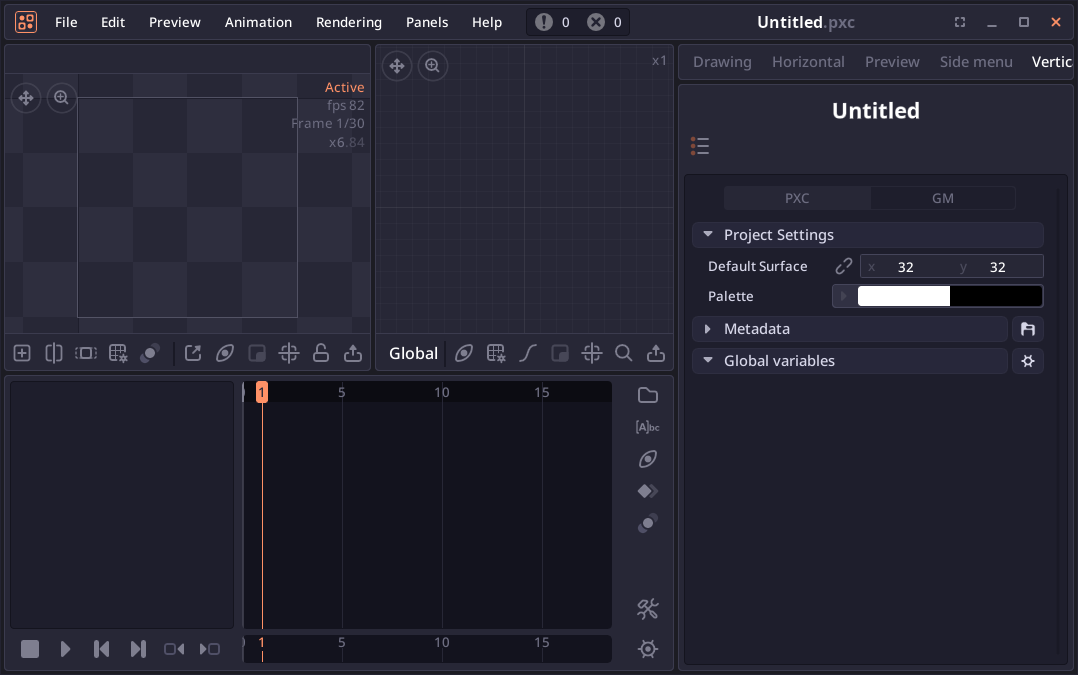Open the Rendering menu
1078x675 pixels.
click(x=348, y=22)
